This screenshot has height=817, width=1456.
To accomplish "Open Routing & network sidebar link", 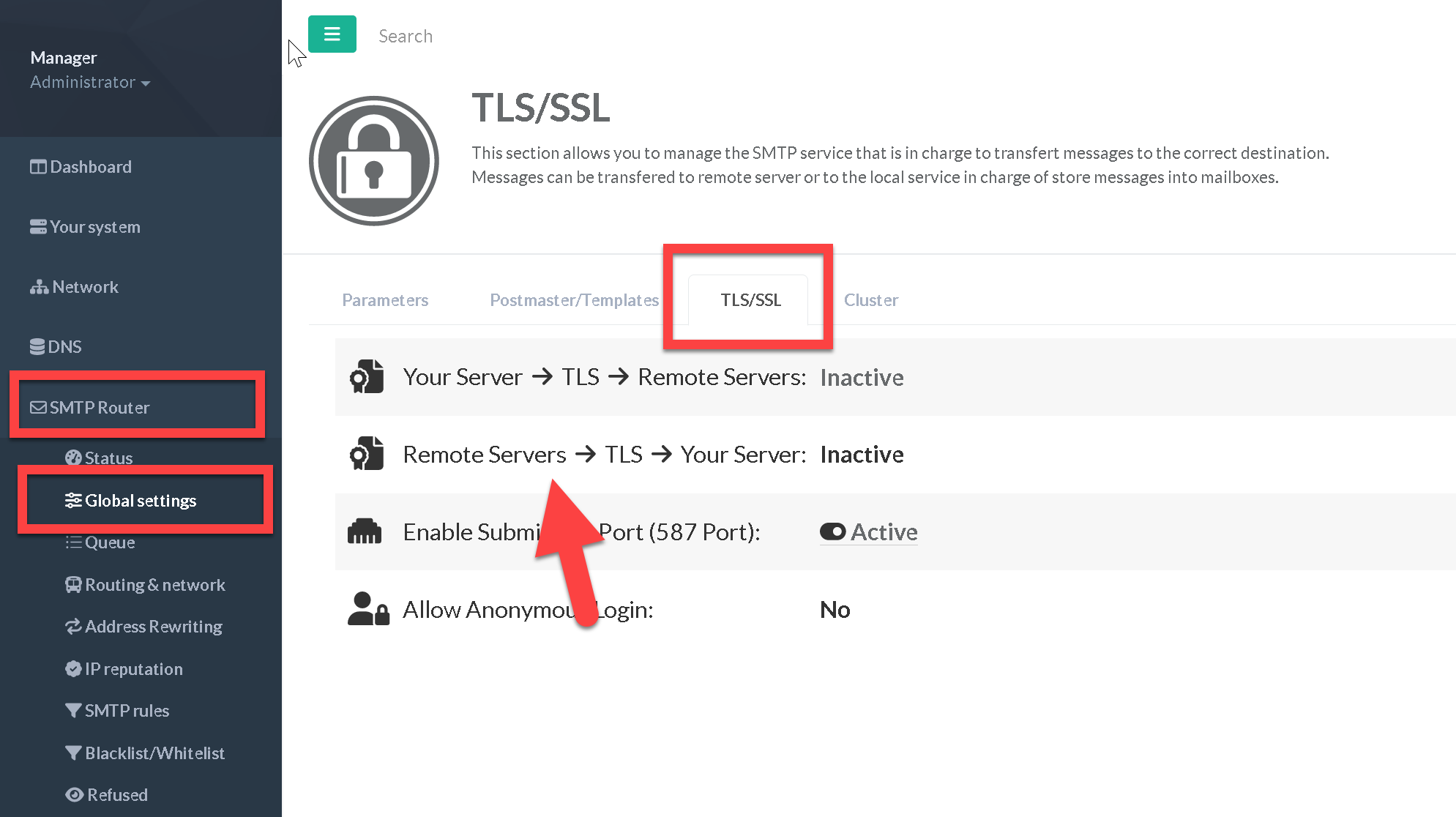I will pos(154,585).
